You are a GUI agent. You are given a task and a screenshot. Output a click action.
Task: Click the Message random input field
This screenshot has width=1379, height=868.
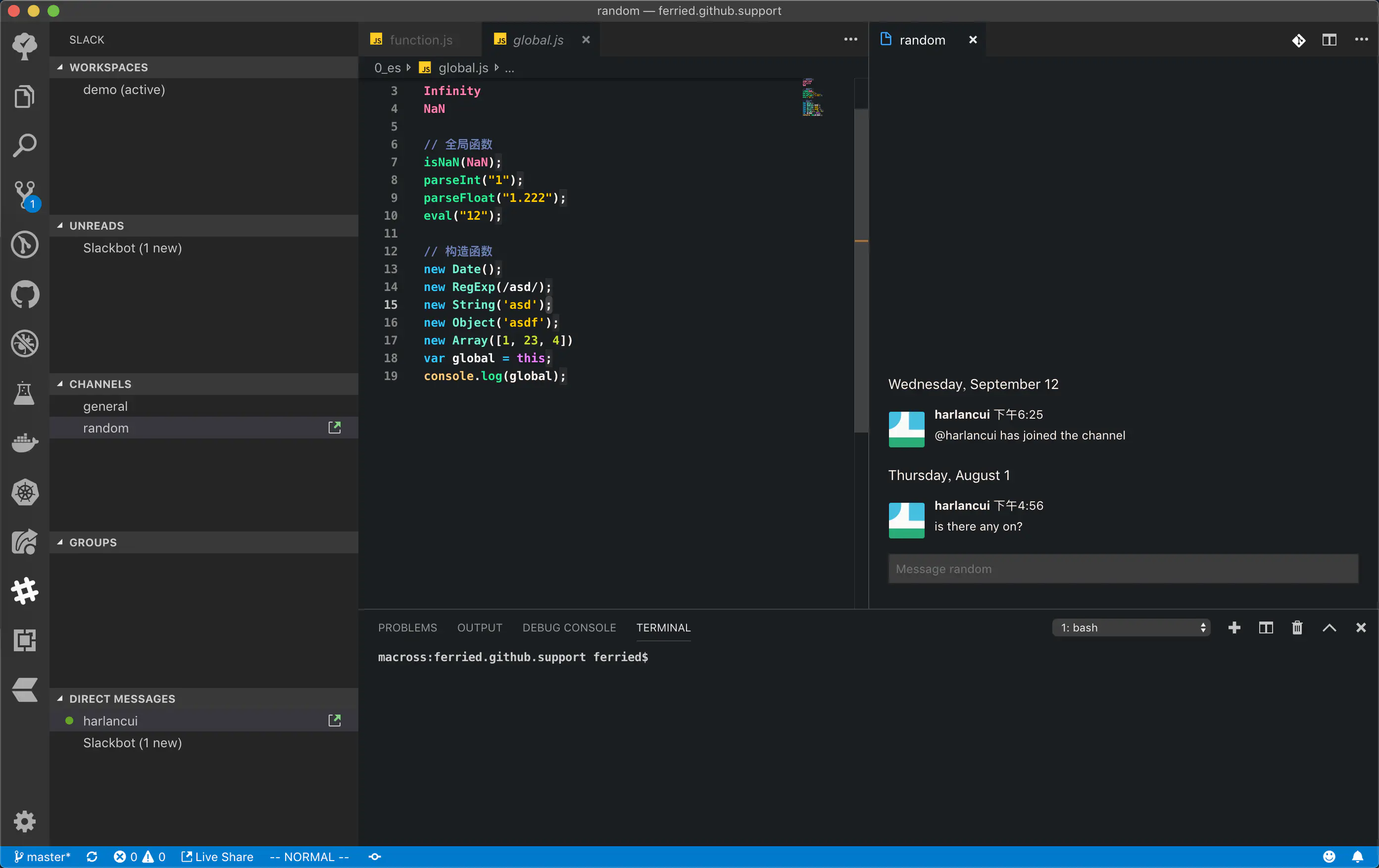pyautogui.click(x=1123, y=569)
